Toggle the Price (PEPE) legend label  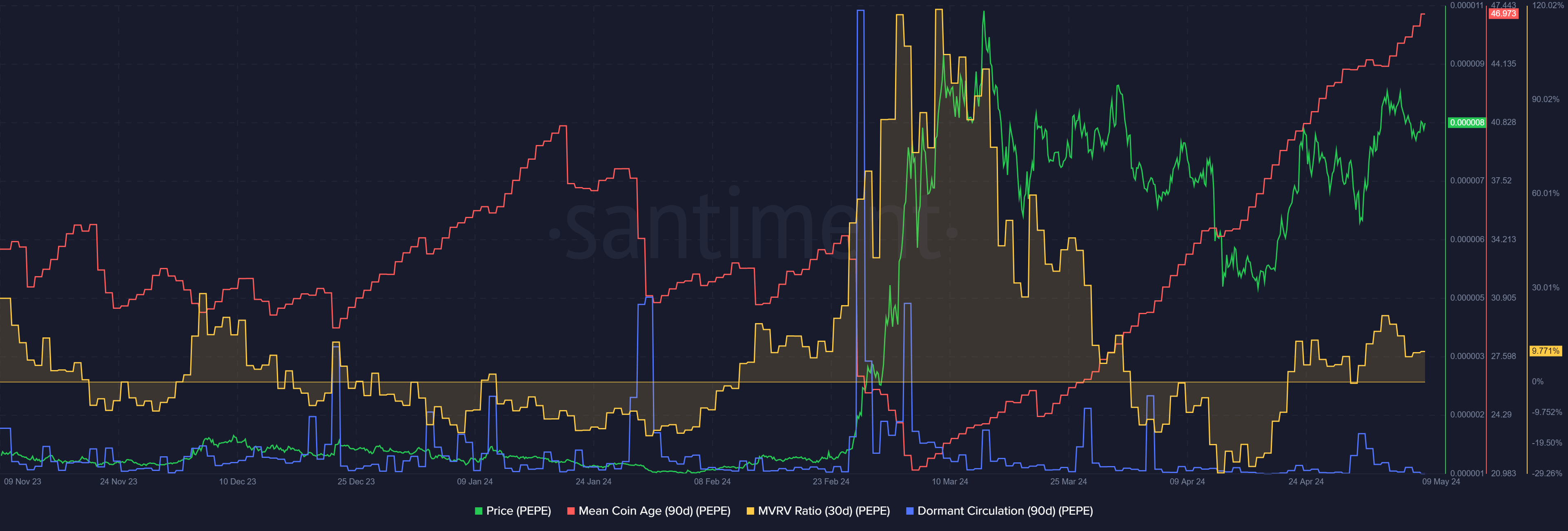[519, 511]
